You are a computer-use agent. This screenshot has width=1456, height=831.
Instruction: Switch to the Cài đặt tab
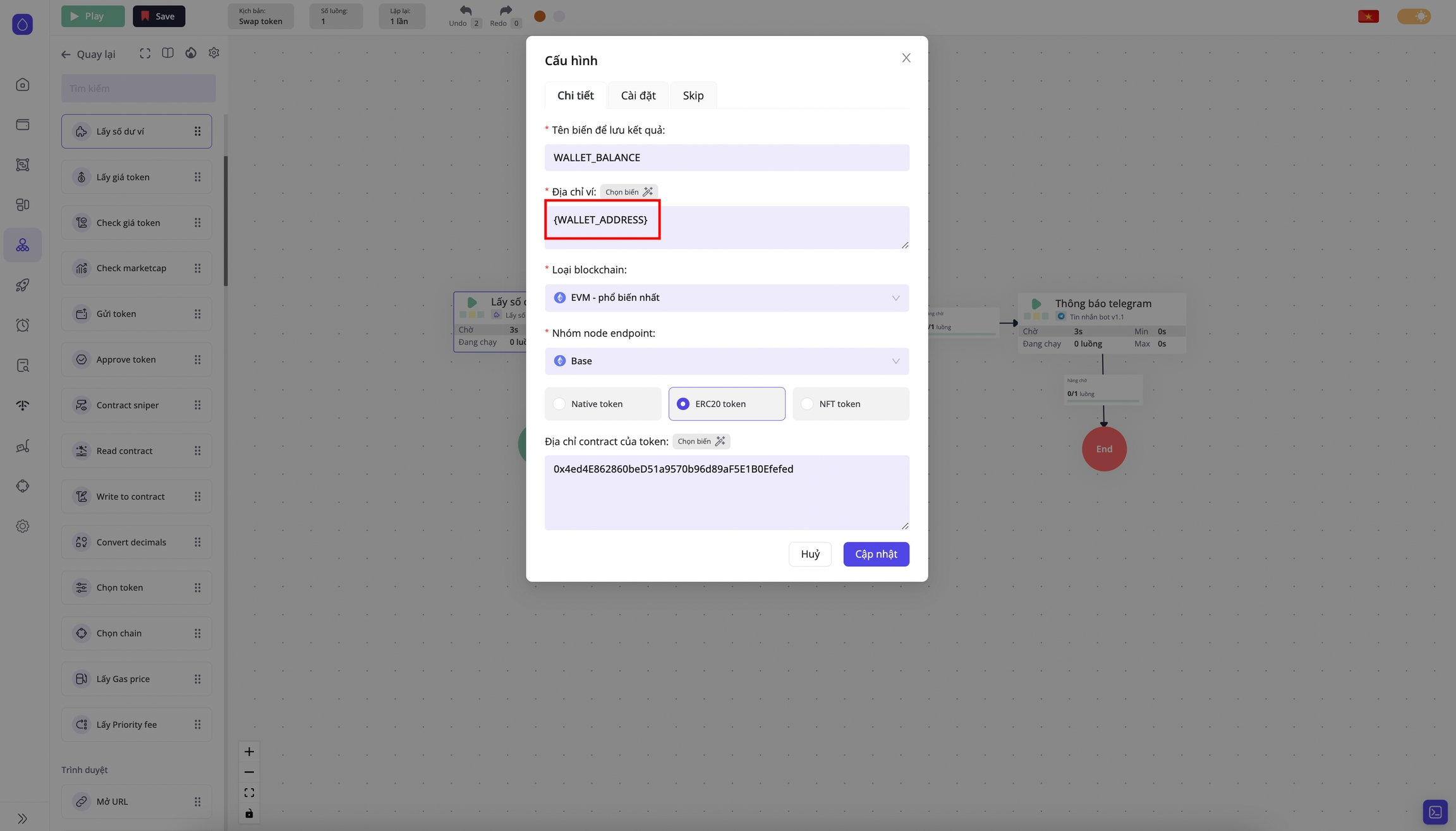(638, 95)
